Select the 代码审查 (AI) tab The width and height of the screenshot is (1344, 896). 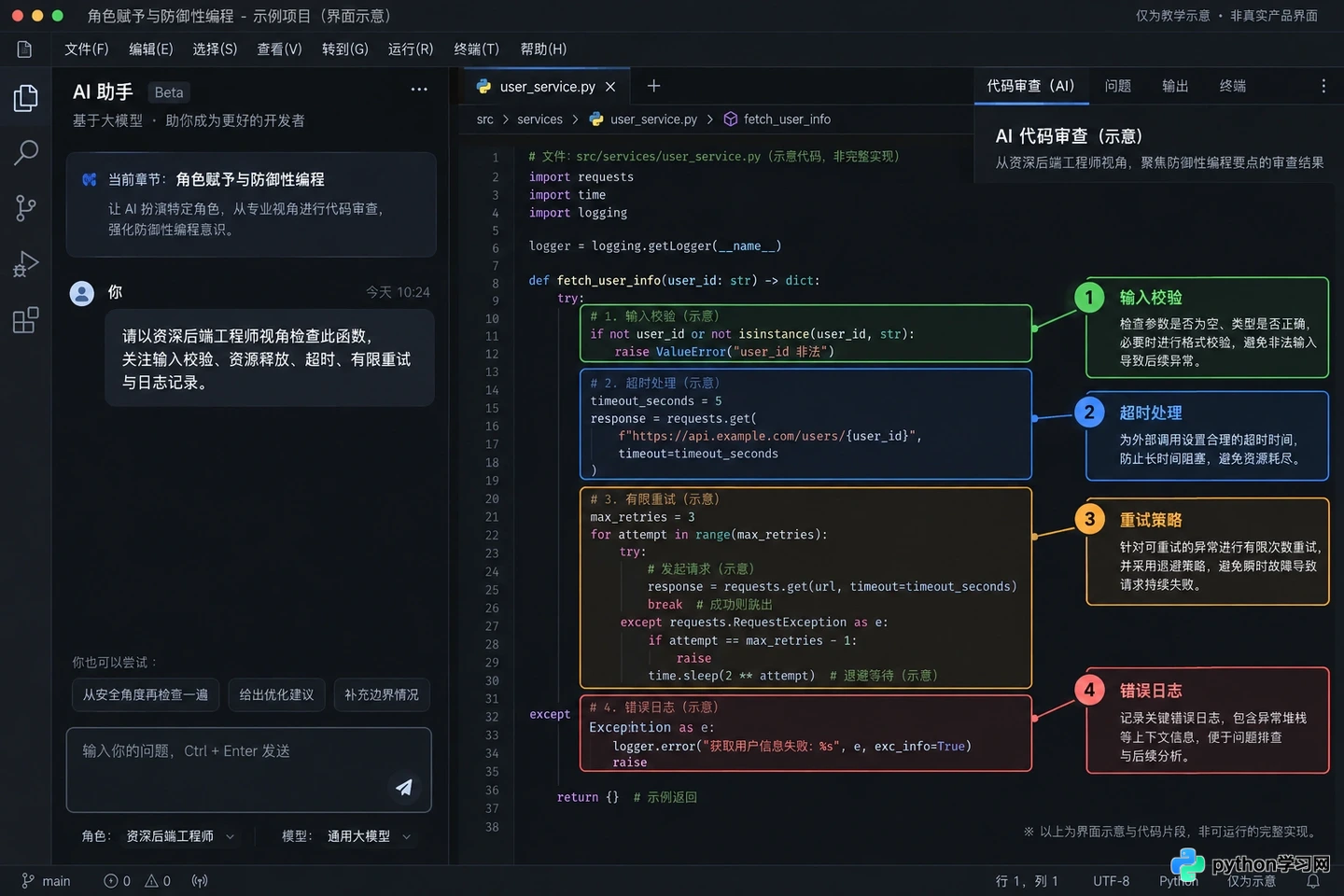pos(1030,86)
